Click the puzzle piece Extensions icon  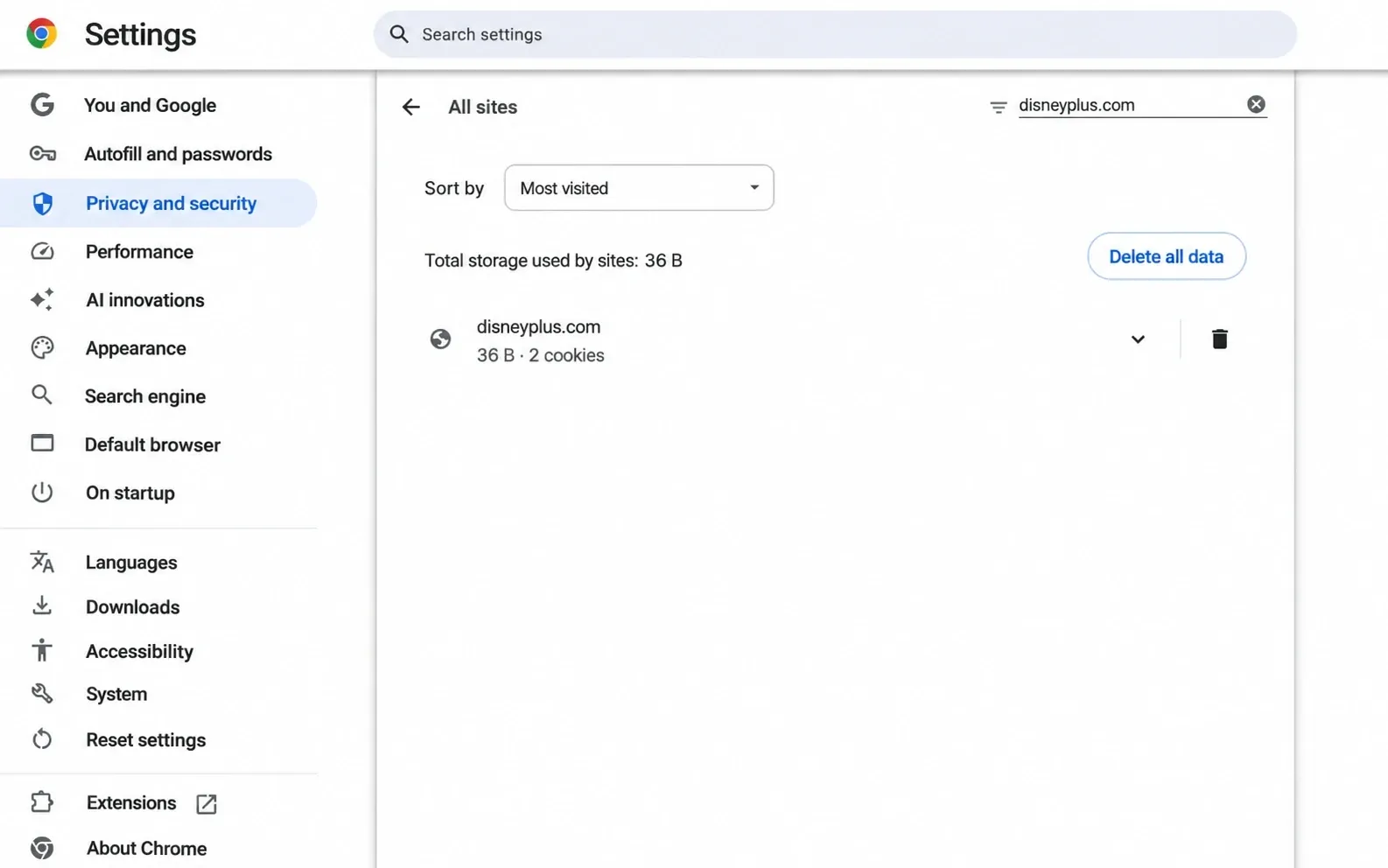42,801
